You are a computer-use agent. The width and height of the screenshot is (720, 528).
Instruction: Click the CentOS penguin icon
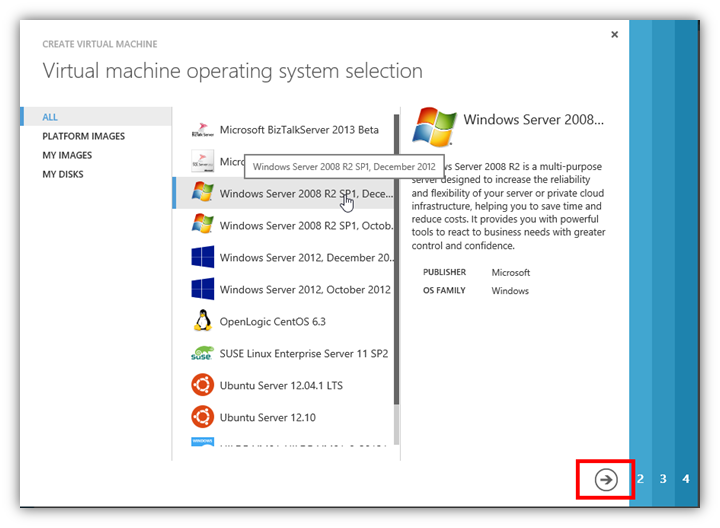pos(202,320)
